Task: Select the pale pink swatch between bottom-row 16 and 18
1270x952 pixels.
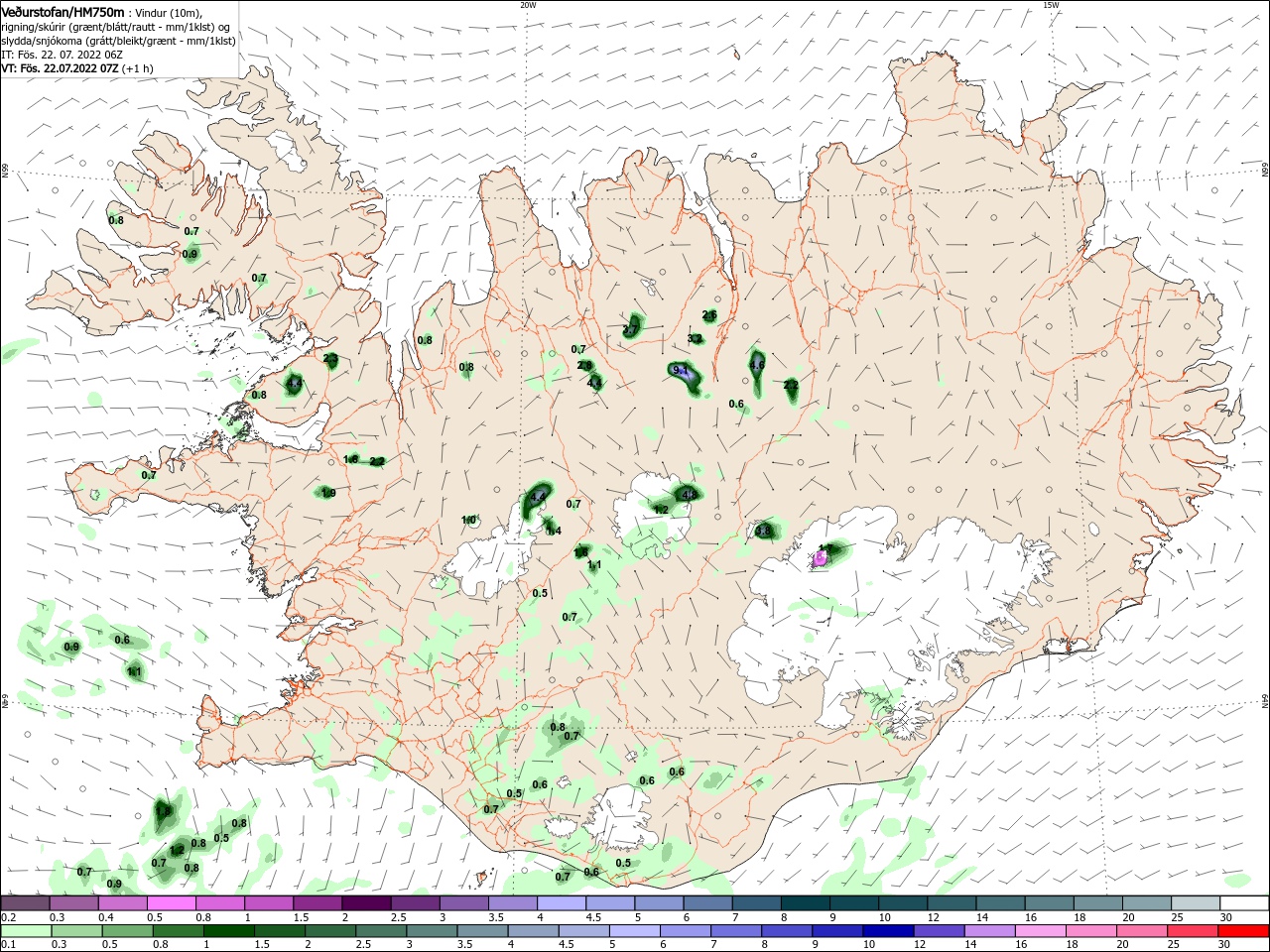Action: pyautogui.click(x=1041, y=931)
